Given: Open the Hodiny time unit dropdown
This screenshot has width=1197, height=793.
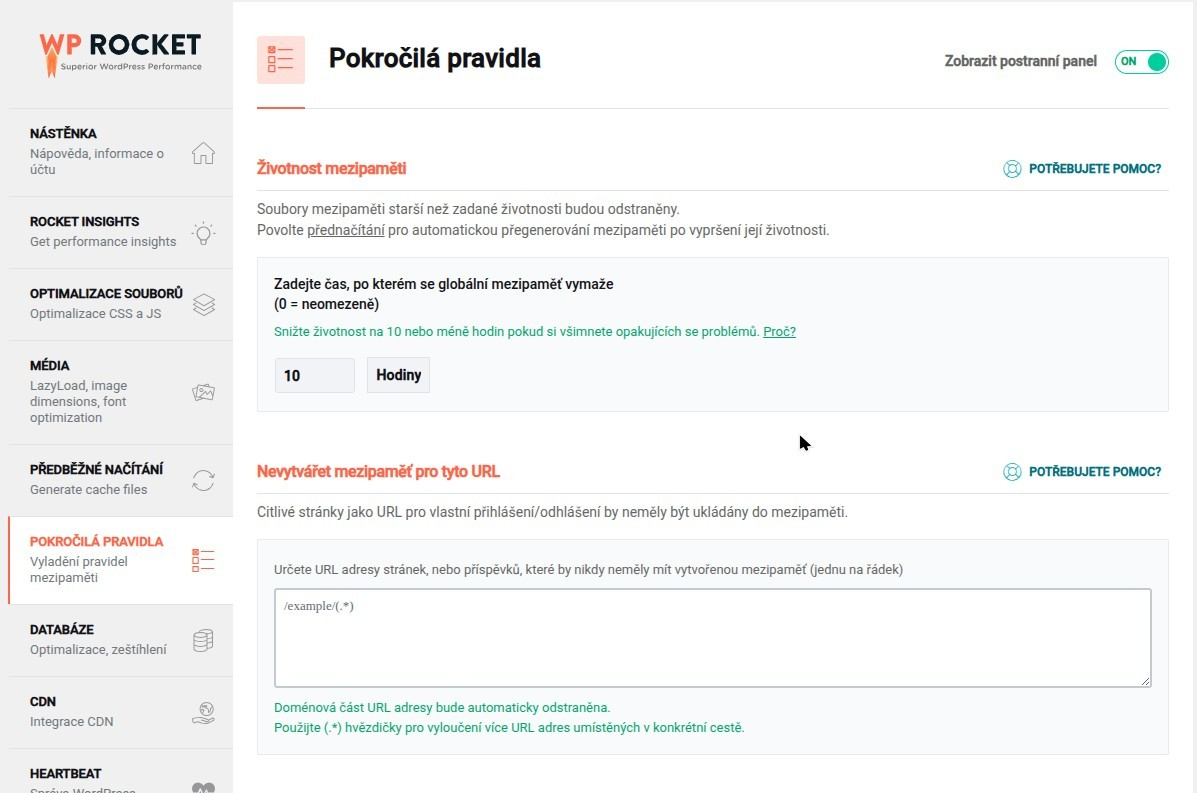Looking at the screenshot, I should click(x=398, y=376).
